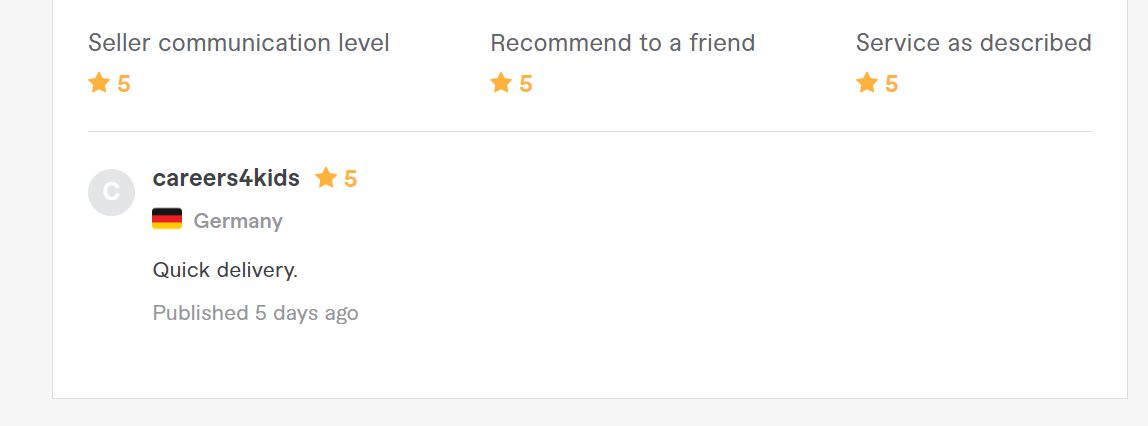Click the divider line above the review
This screenshot has height=426, width=1148.
[590, 131]
